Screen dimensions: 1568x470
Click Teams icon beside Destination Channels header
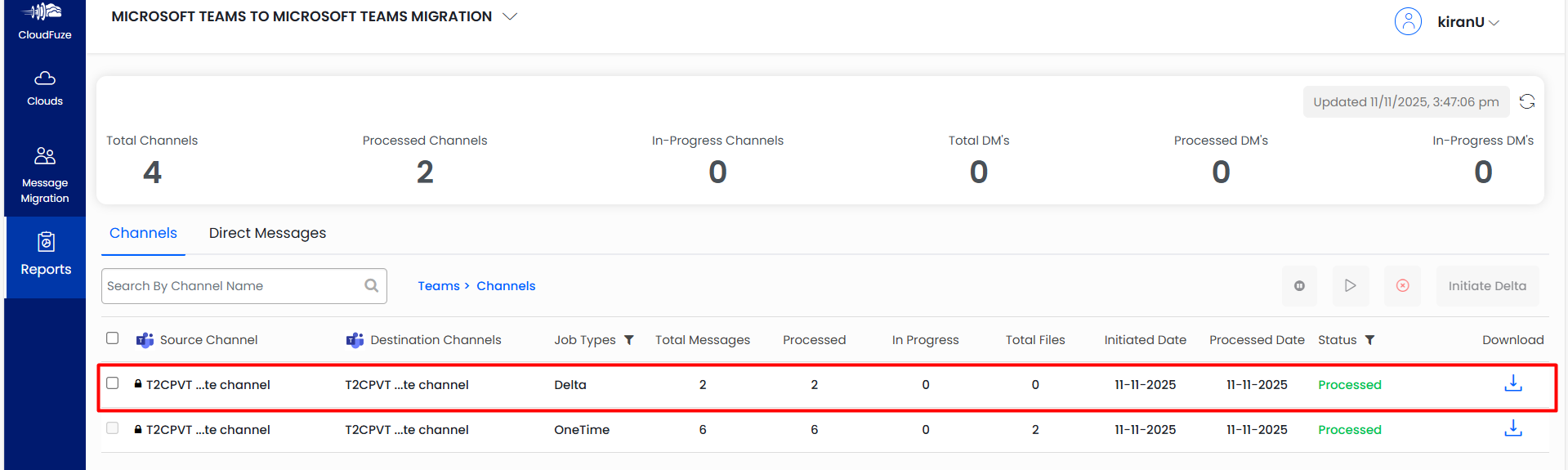click(x=355, y=340)
